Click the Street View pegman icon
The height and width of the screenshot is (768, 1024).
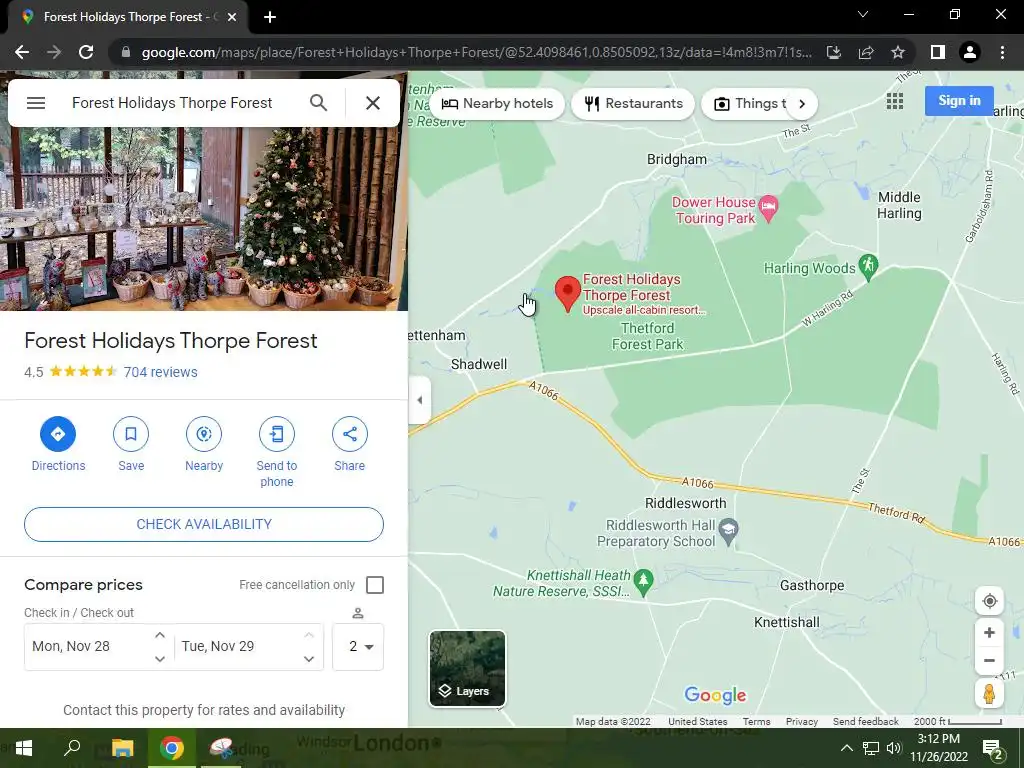989,693
